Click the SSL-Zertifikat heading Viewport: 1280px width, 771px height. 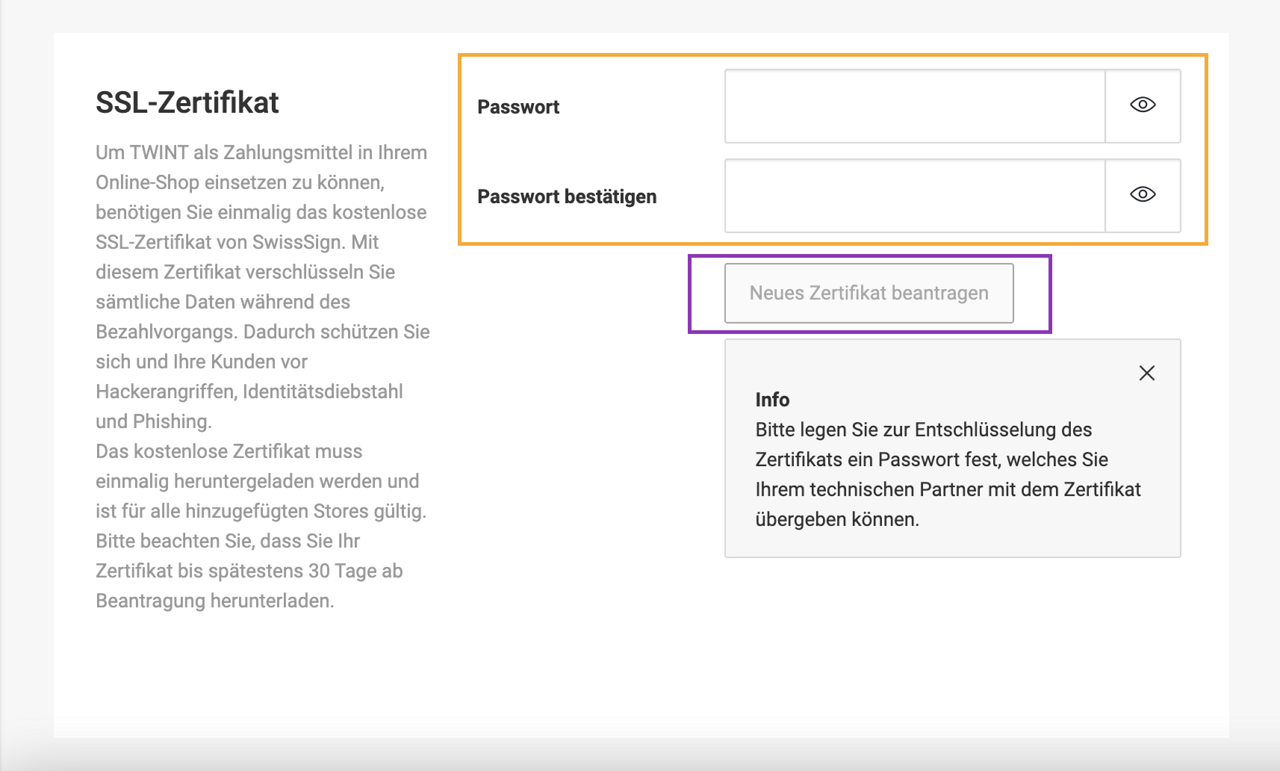pyautogui.click(x=187, y=102)
